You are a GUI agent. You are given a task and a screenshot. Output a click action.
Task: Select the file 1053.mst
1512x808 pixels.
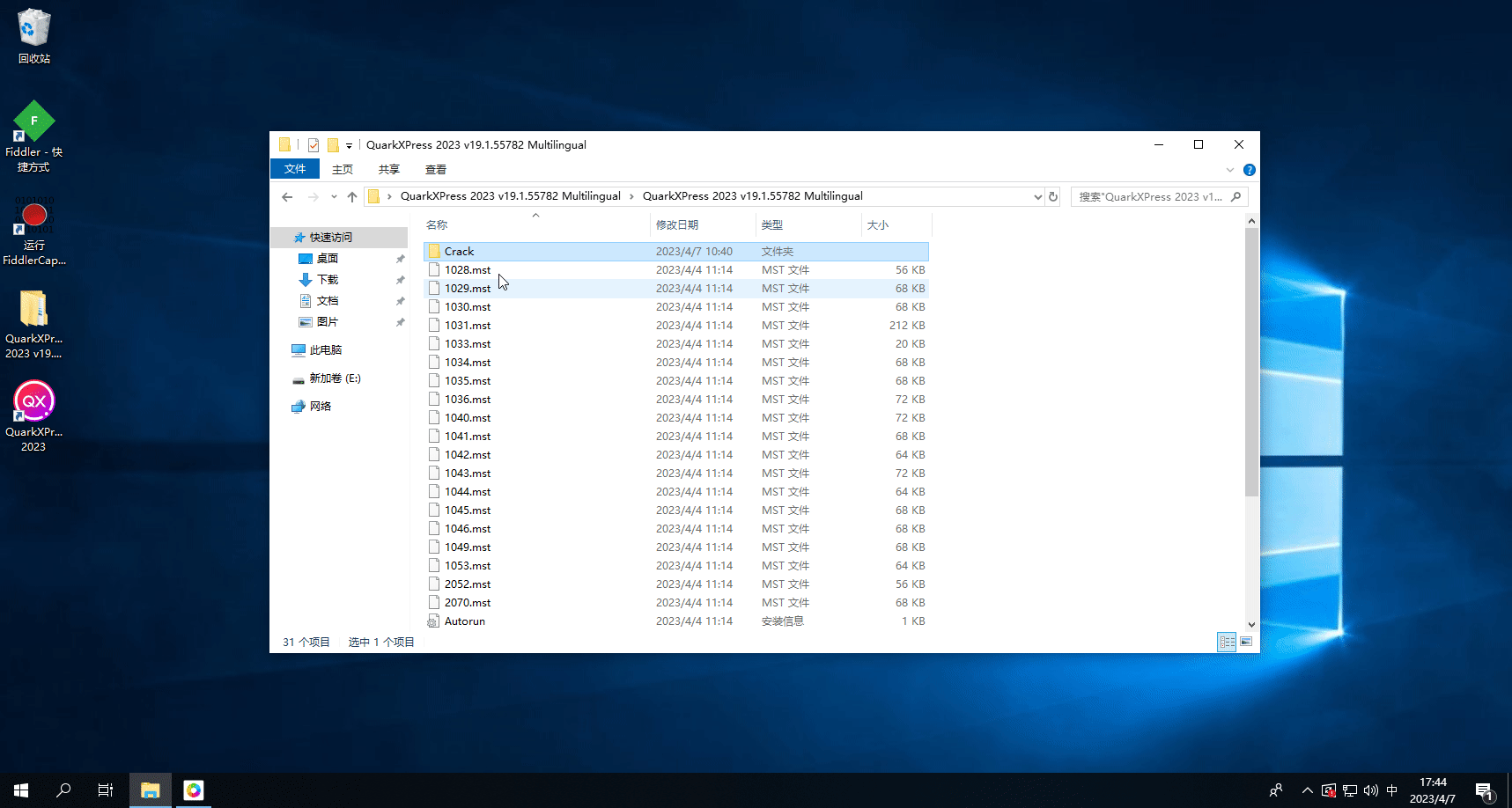point(676,566)
